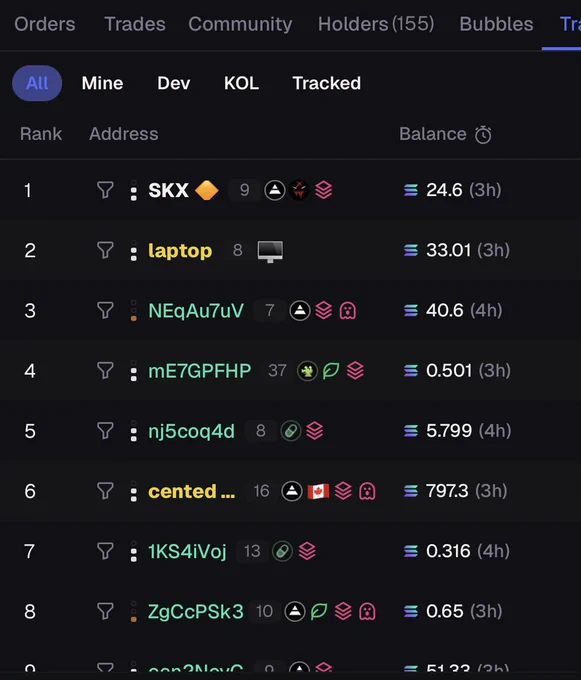581x680 pixels.
Task: Open three-dot menu for laptop row
Action: point(134,251)
